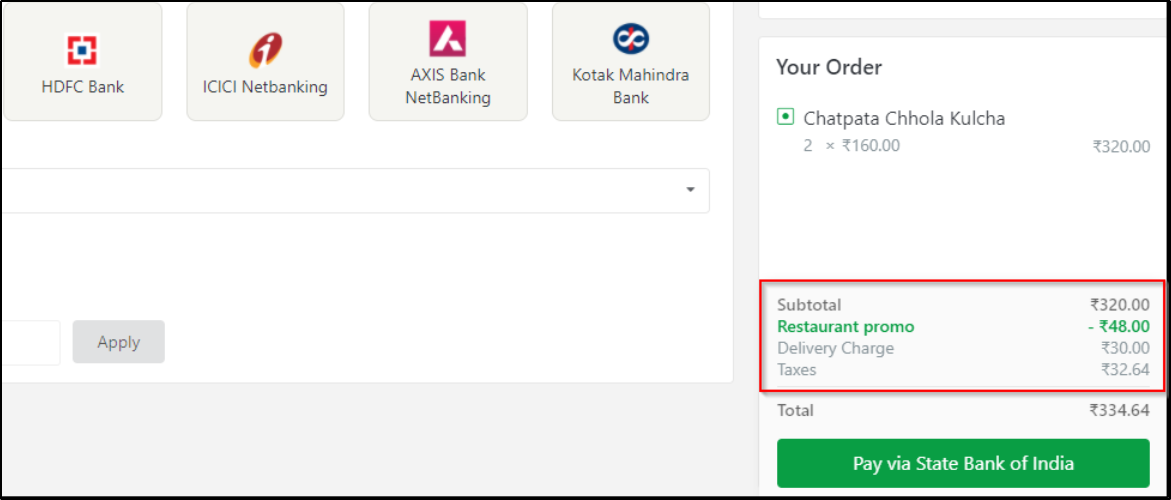Choose the ICICI Netbanking option tile

(265, 61)
